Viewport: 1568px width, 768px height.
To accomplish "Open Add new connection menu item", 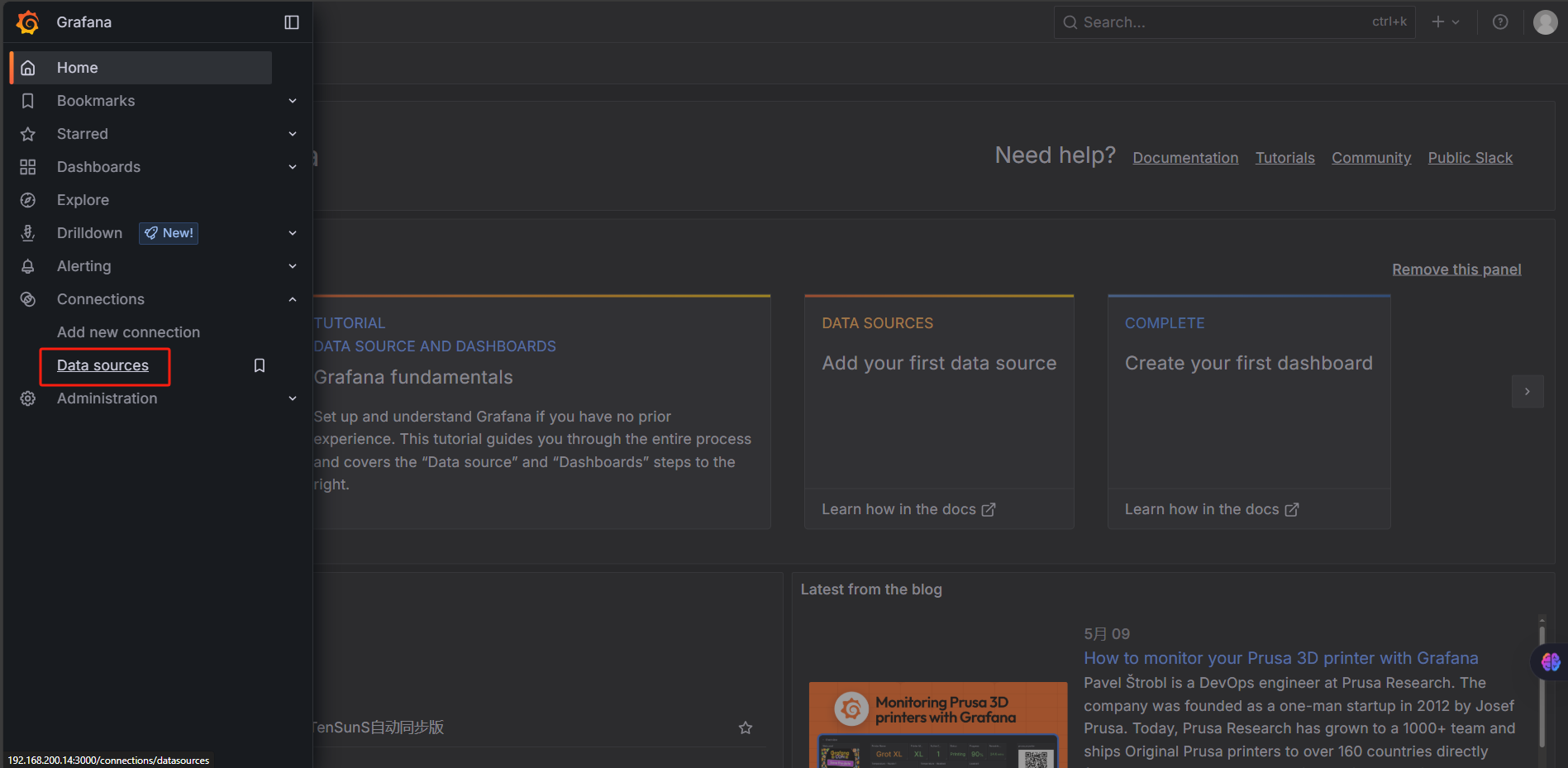I will pyautogui.click(x=128, y=332).
